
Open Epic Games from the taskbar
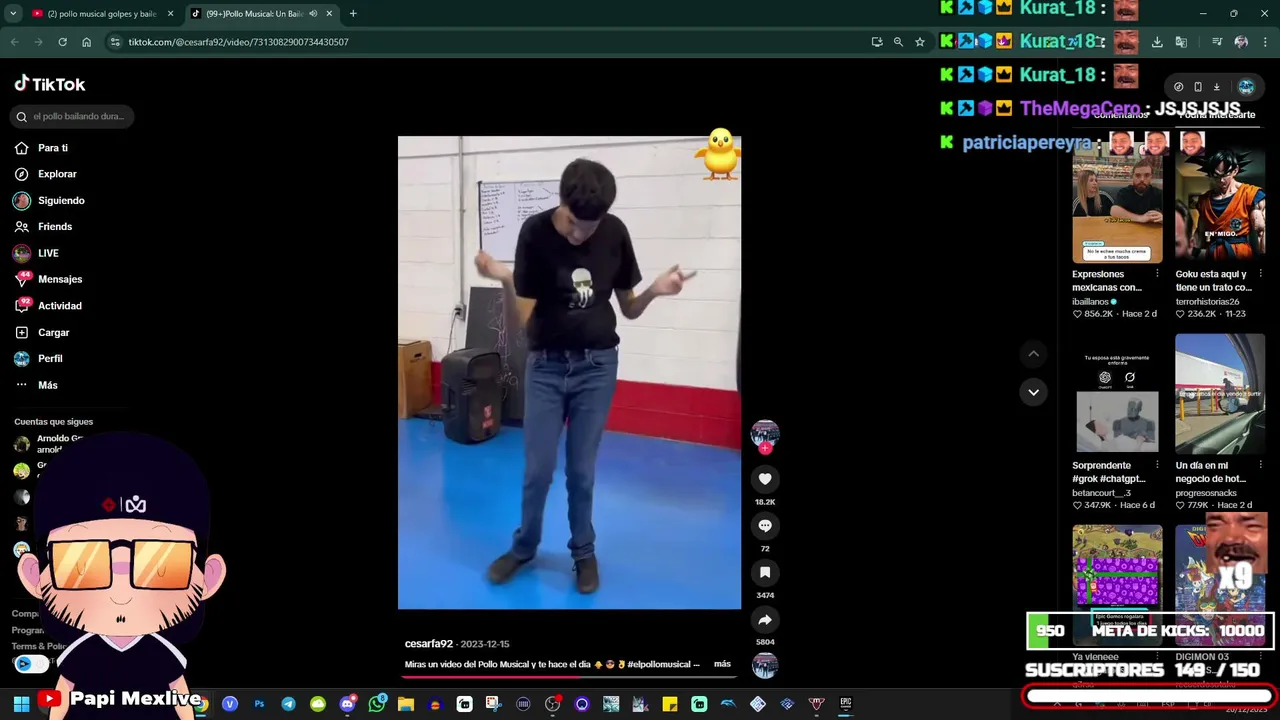[846, 704]
